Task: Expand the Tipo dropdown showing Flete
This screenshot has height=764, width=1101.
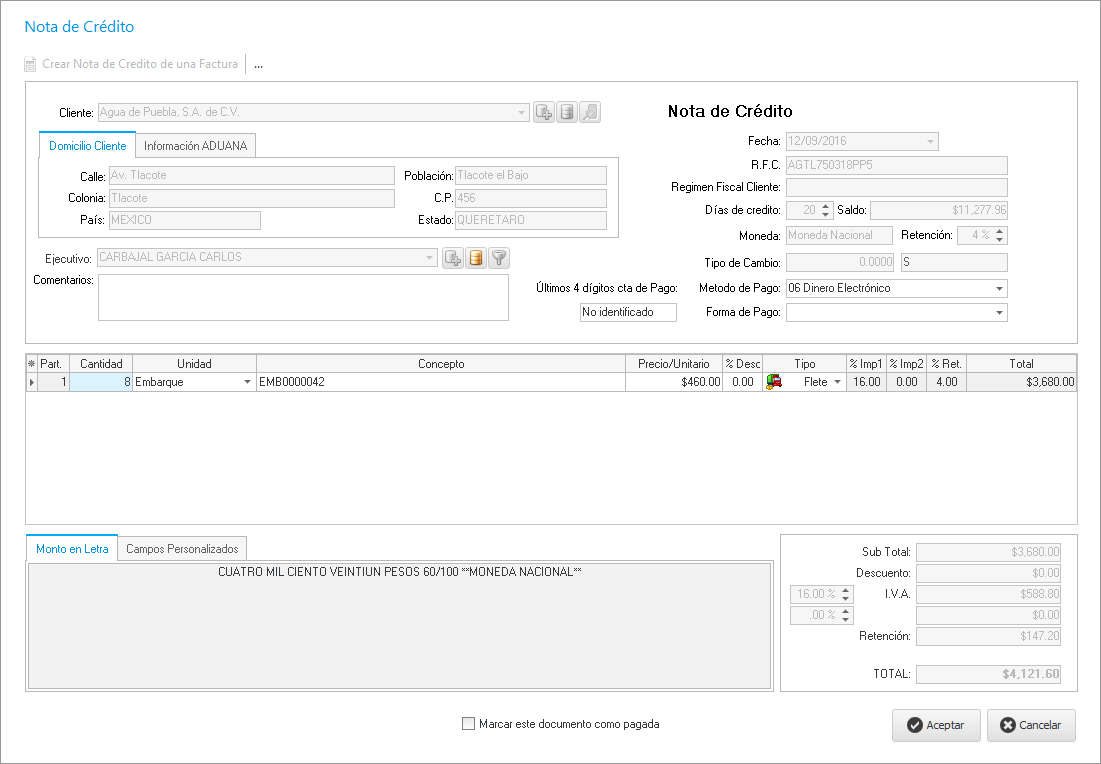Action: tap(837, 382)
